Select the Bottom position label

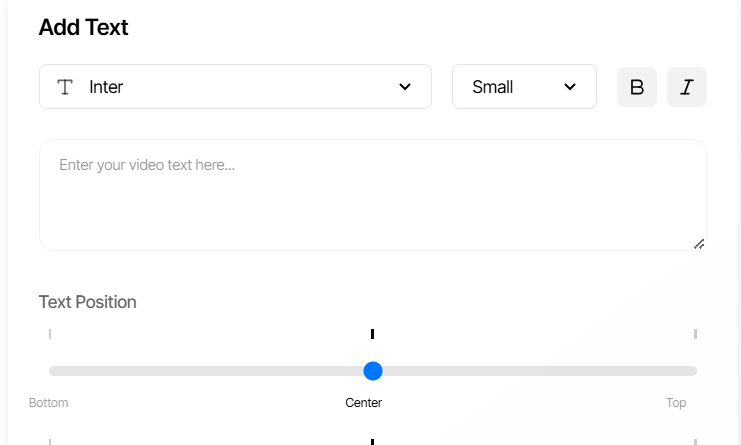point(49,403)
